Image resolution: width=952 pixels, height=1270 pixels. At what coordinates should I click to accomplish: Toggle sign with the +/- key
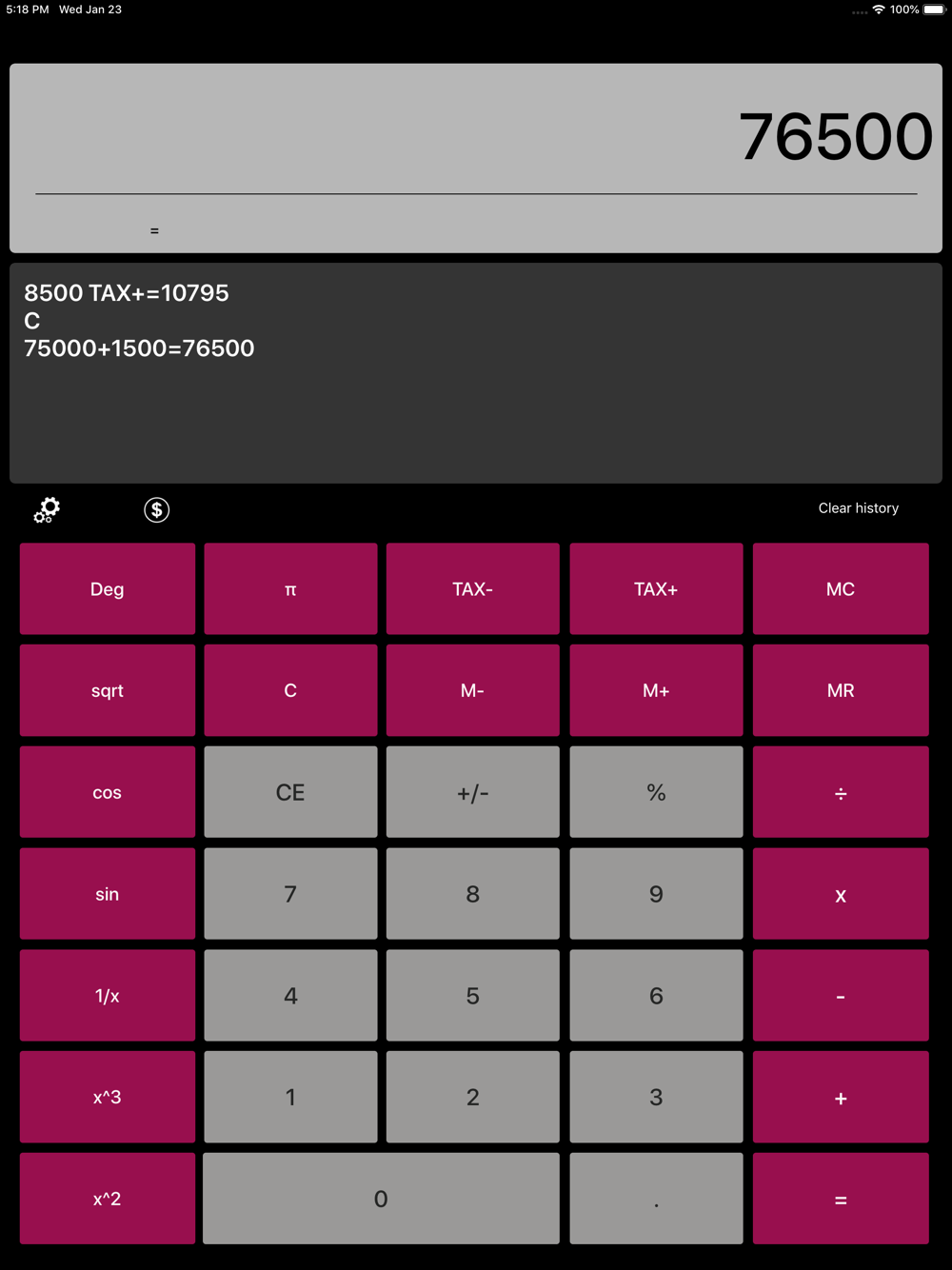[x=473, y=792]
